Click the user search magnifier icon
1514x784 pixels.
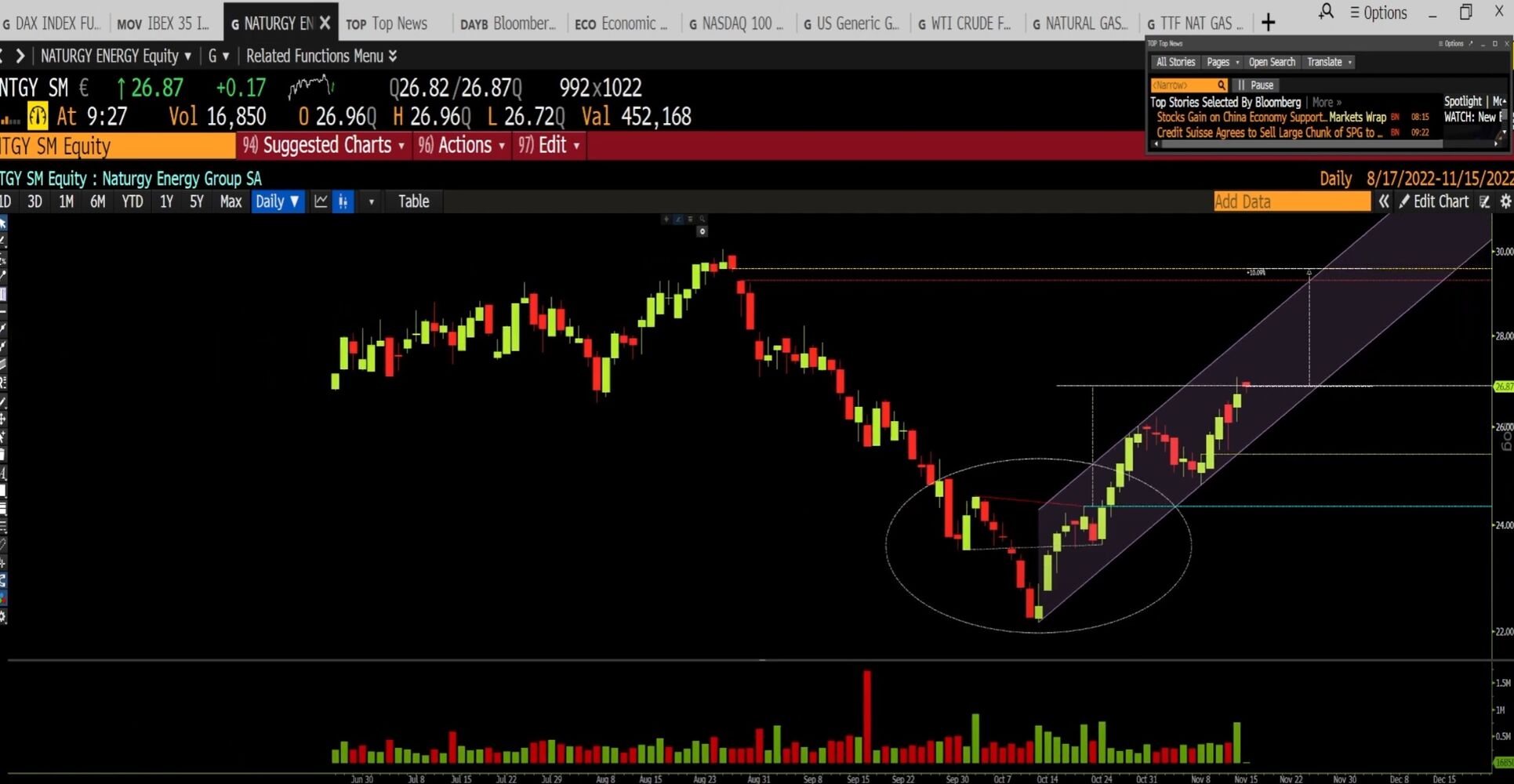(x=1326, y=13)
